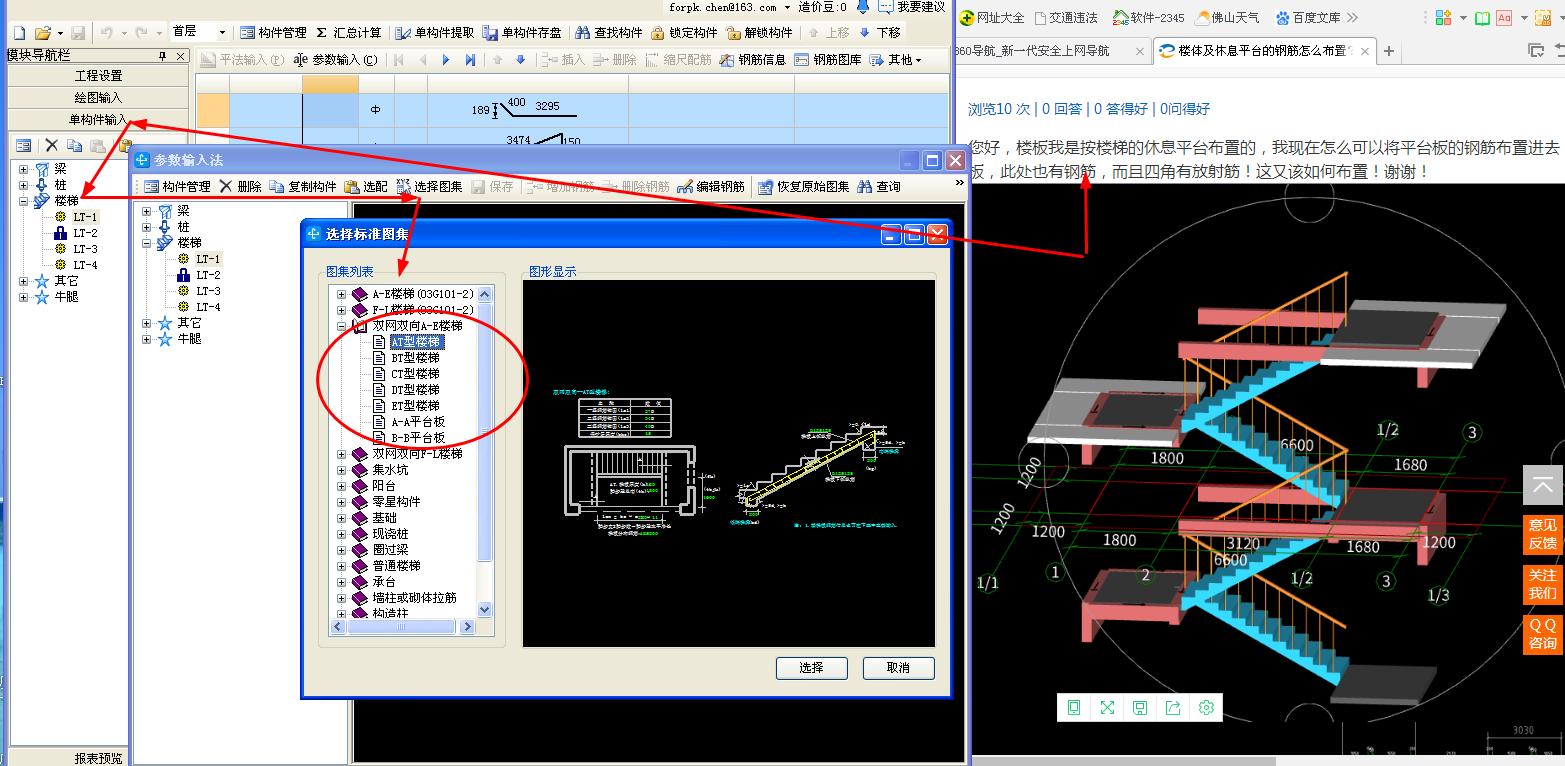Open the 首层 floor dropdown
The image size is (1565, 766).
coord(222,33)
